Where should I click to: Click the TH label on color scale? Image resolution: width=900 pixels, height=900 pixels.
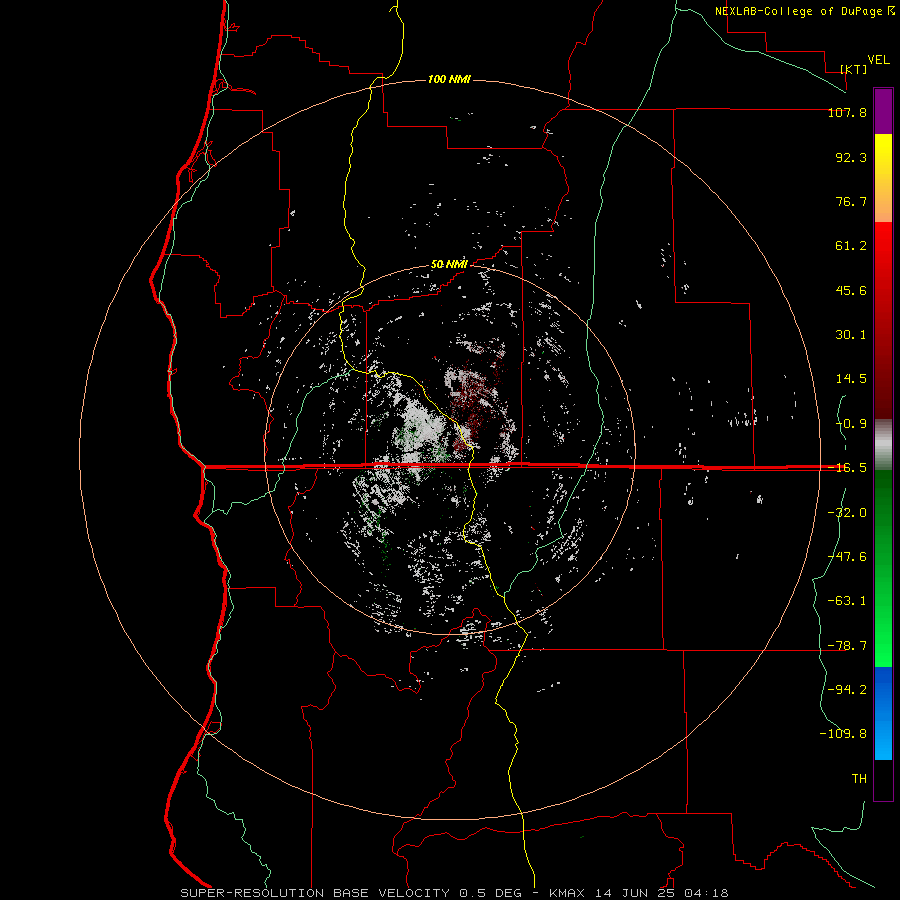point(859,779)
